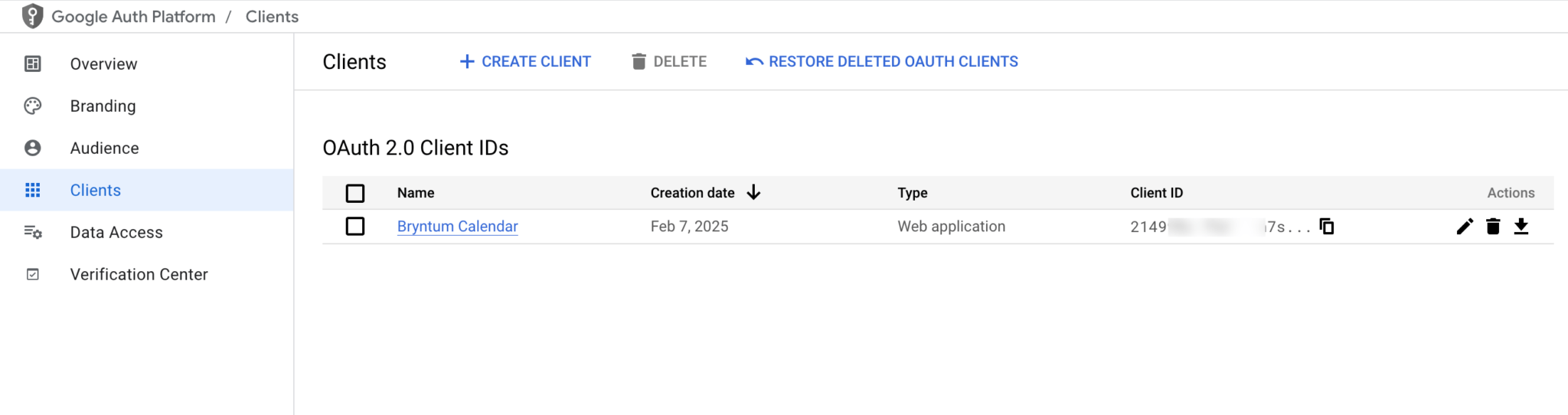Click the Data Access settings-list icon
The height and width of the screenshot is (415, 1568).
[33, 232]
